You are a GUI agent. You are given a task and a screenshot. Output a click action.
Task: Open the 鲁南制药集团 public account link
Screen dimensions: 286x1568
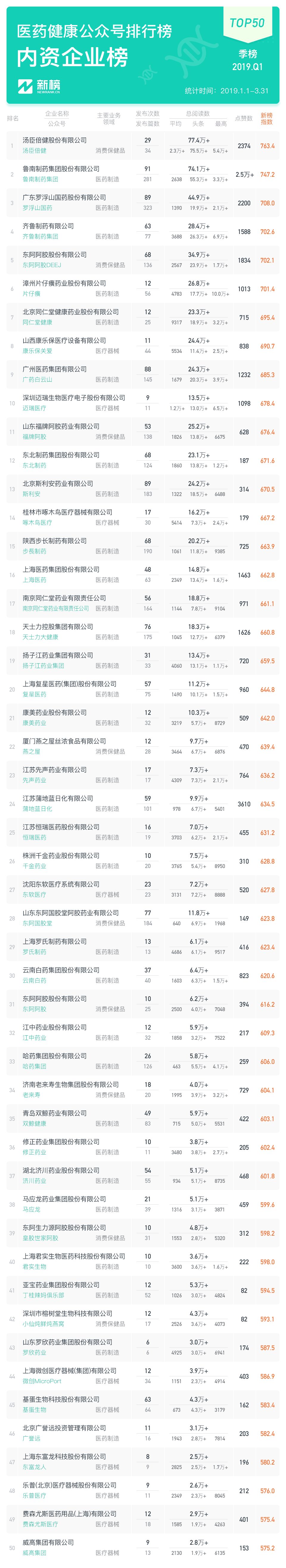pyautogui.click(x=40, y=179)
